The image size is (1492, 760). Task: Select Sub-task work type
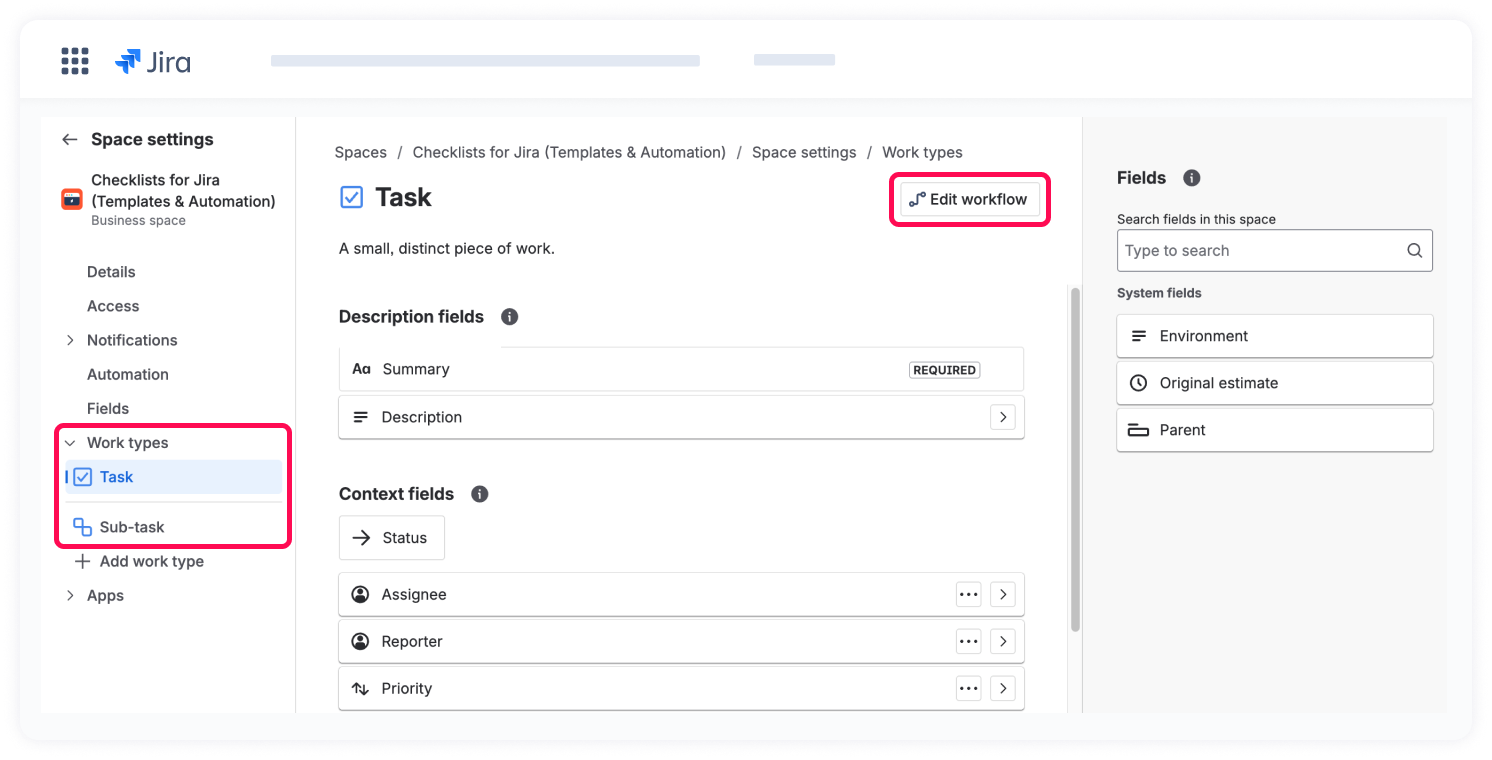[131, 527]
